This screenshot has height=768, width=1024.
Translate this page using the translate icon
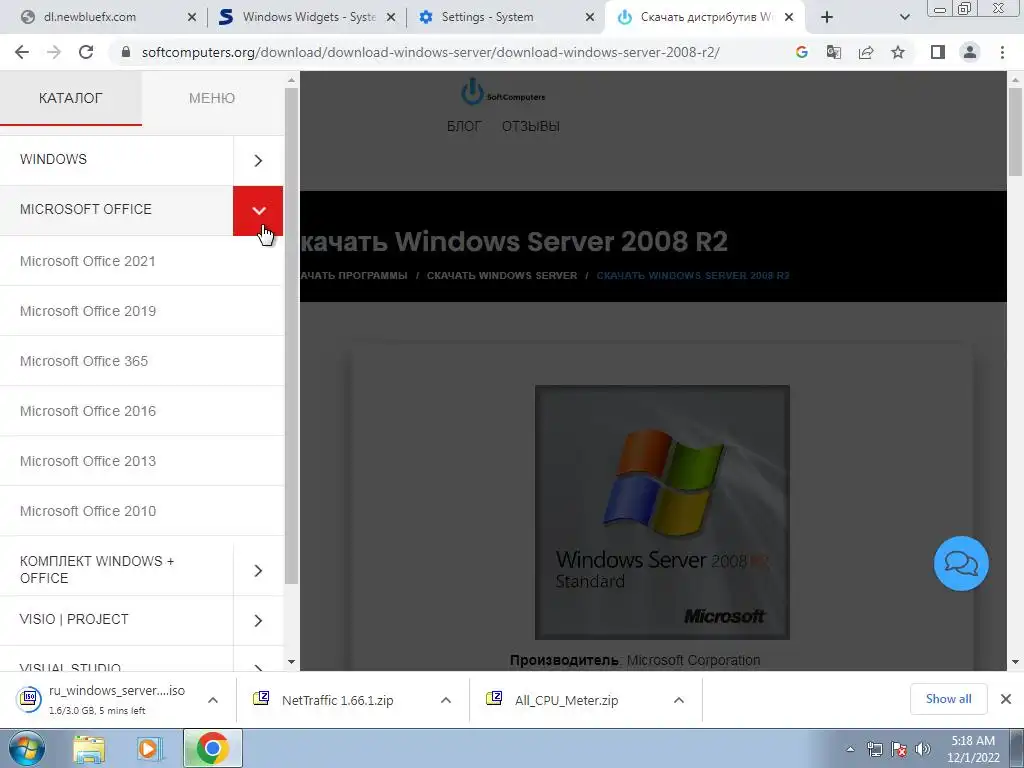tap(833, 52)
